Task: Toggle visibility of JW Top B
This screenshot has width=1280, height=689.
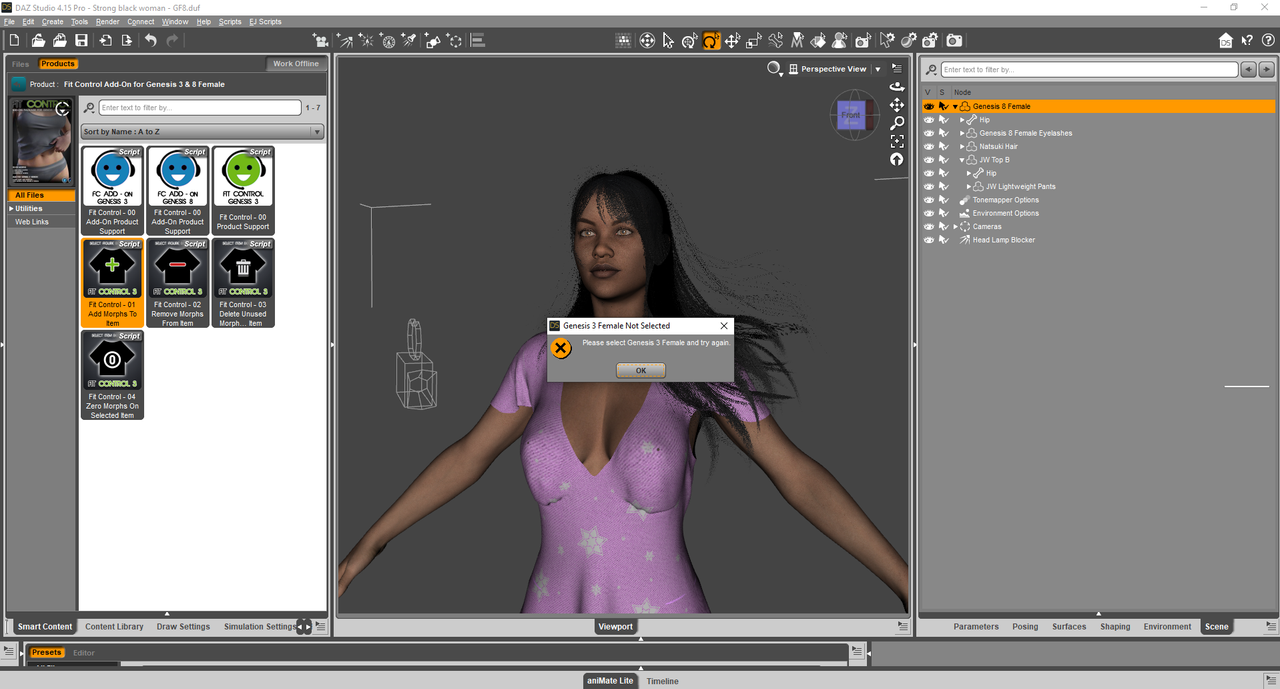Action: pyautogui.click(x=928, y=160)
